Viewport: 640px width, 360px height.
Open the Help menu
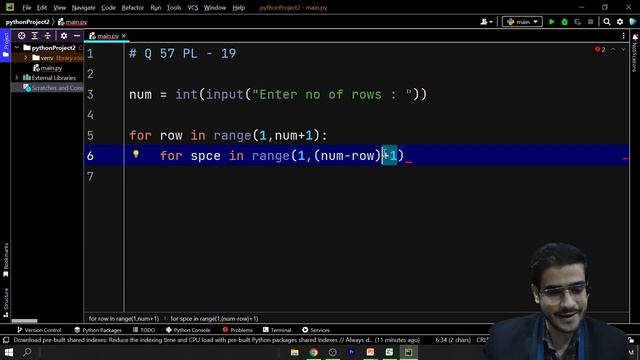pos(238,7)
